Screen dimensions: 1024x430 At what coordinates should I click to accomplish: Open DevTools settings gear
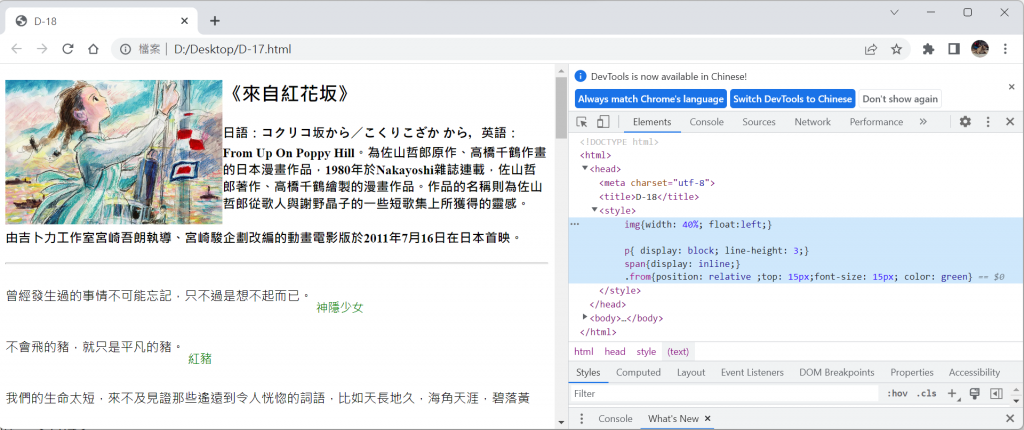(x=965, y=122)
